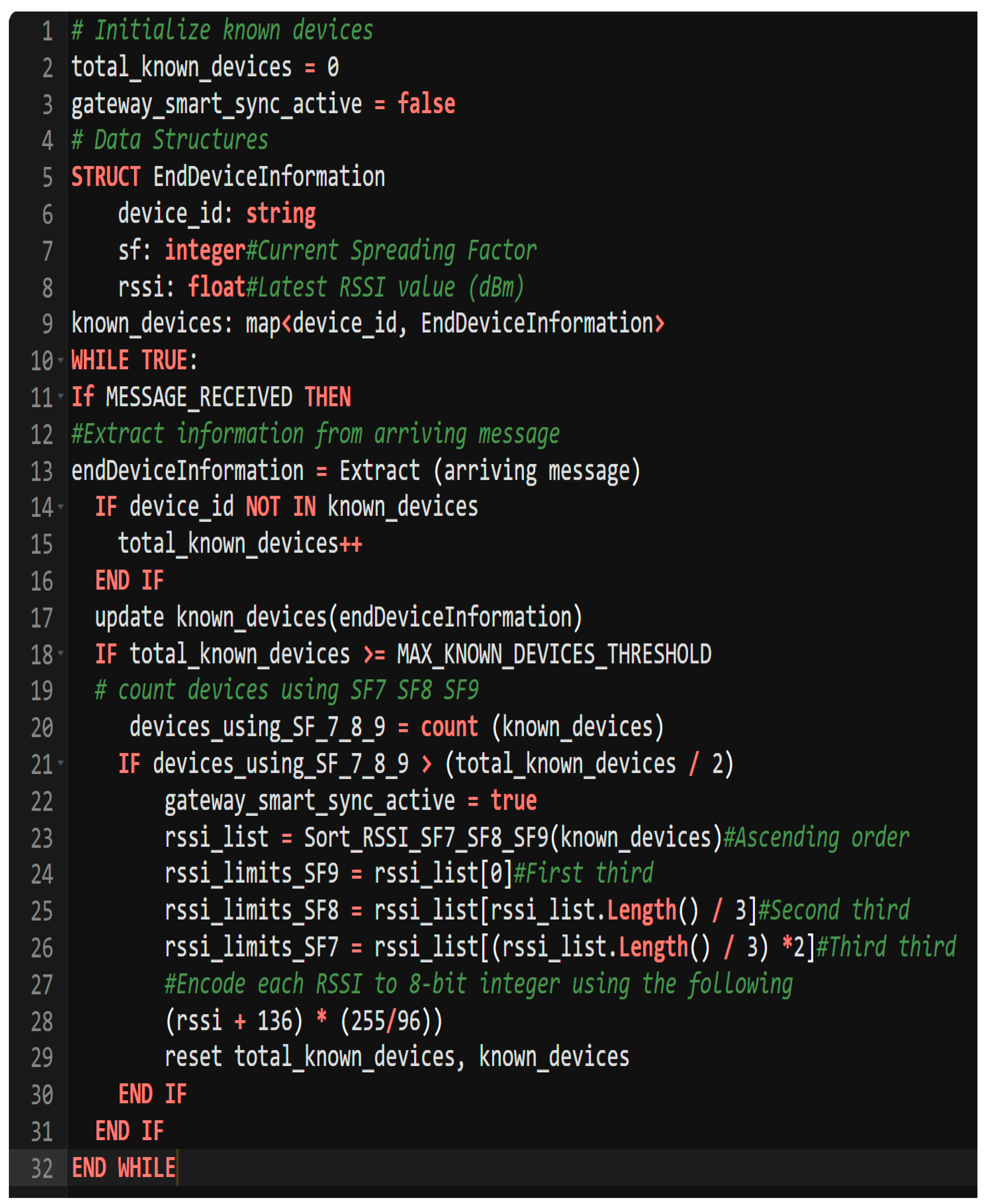The height and width of the screenshot is (1204, 987).
Task: Click the count keyword on line 20
Action: (449, 727)
